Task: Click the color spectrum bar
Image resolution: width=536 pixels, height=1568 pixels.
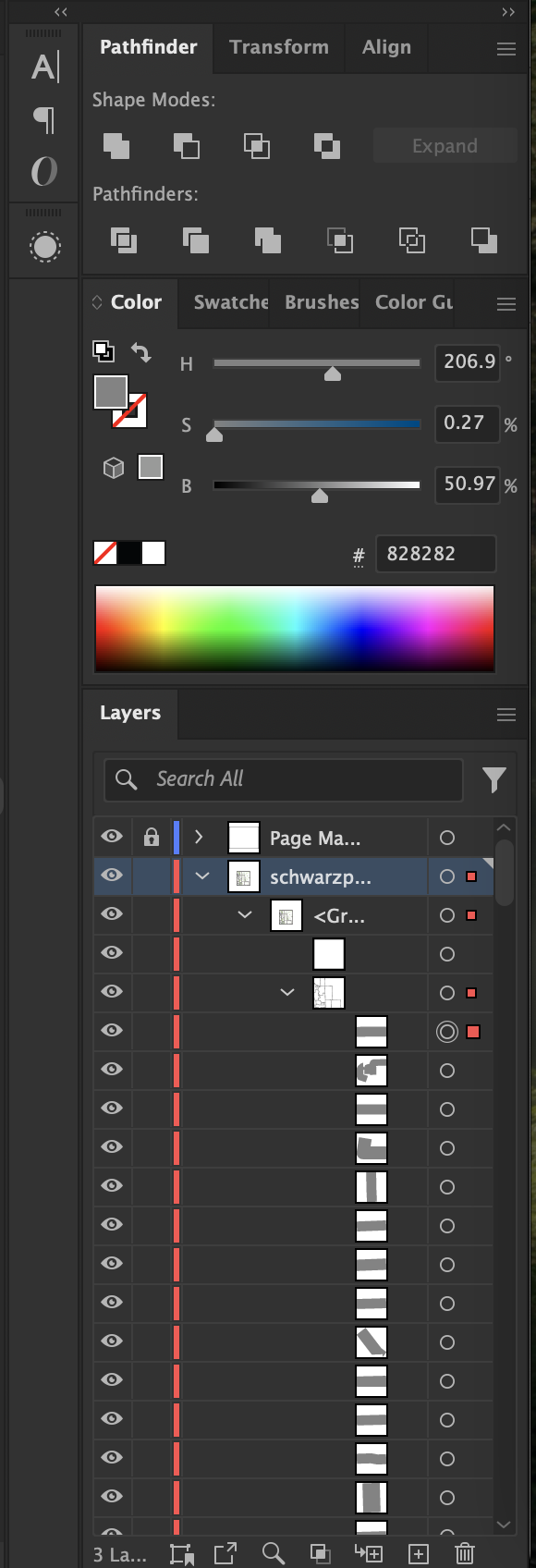Action: (x=295, y=629)
